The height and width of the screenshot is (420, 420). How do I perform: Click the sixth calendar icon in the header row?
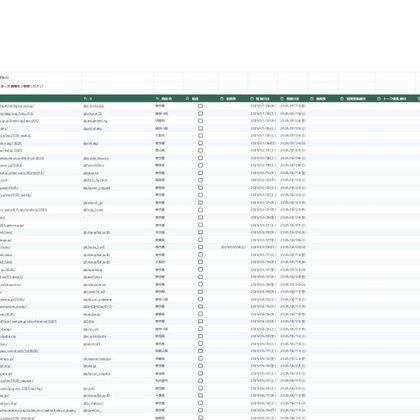coord(379,99)
